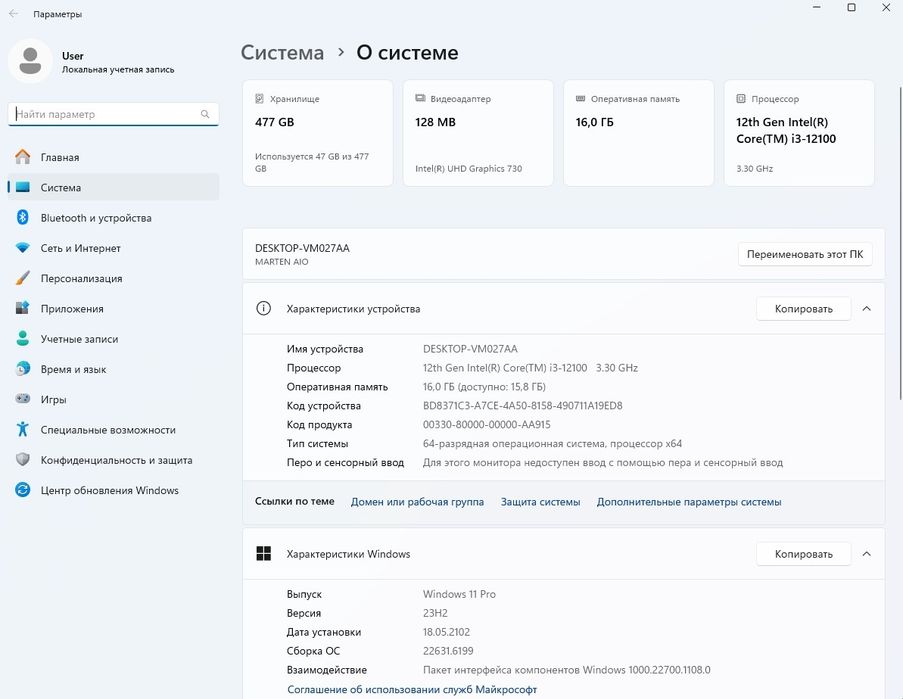Select OS build value 22631.6199

[448, 651]
